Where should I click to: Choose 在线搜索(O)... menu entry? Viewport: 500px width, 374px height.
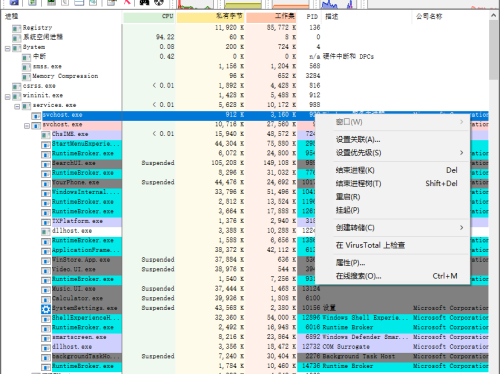click(x=392, y=276)
